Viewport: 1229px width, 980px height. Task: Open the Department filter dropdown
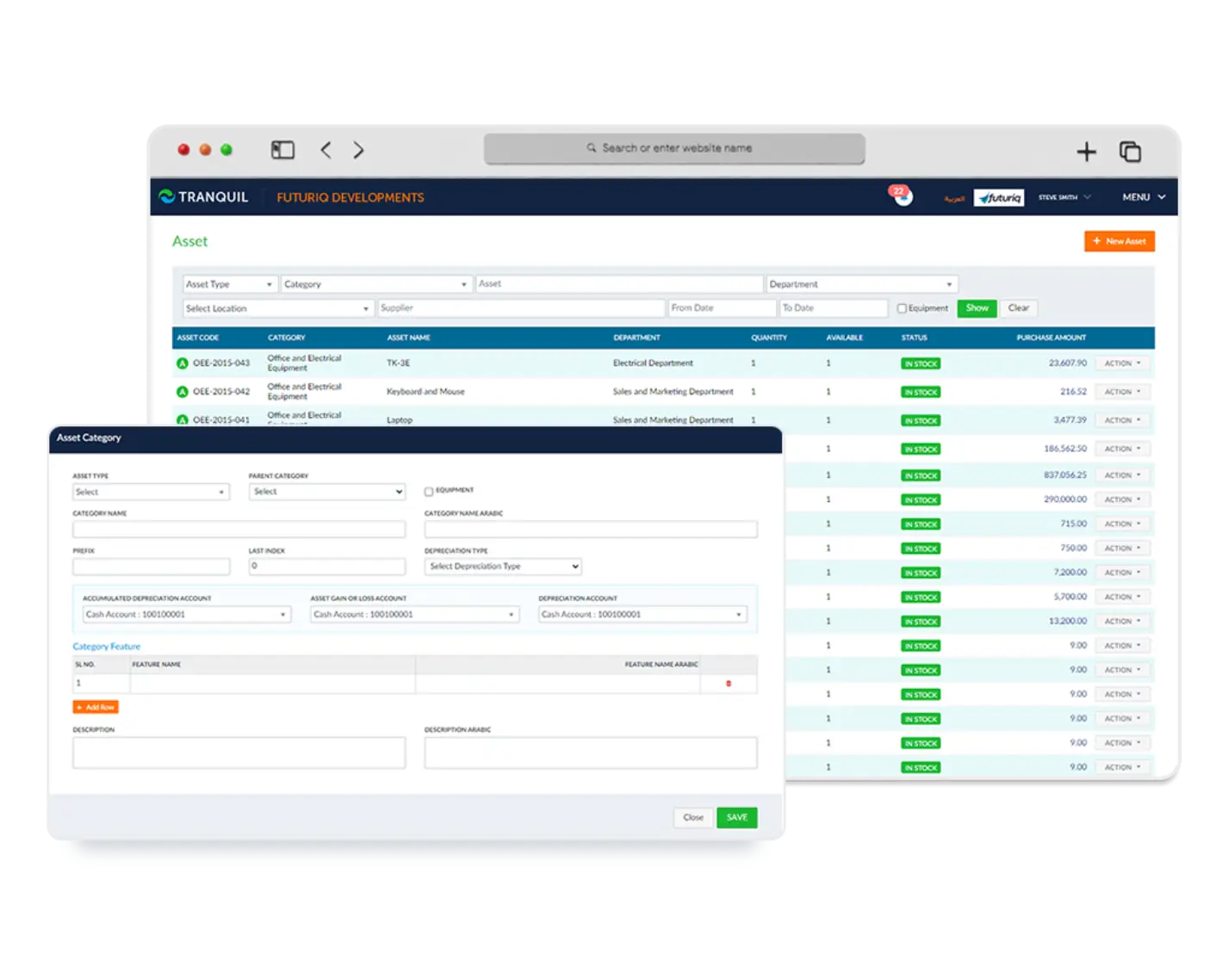point(861,284)
